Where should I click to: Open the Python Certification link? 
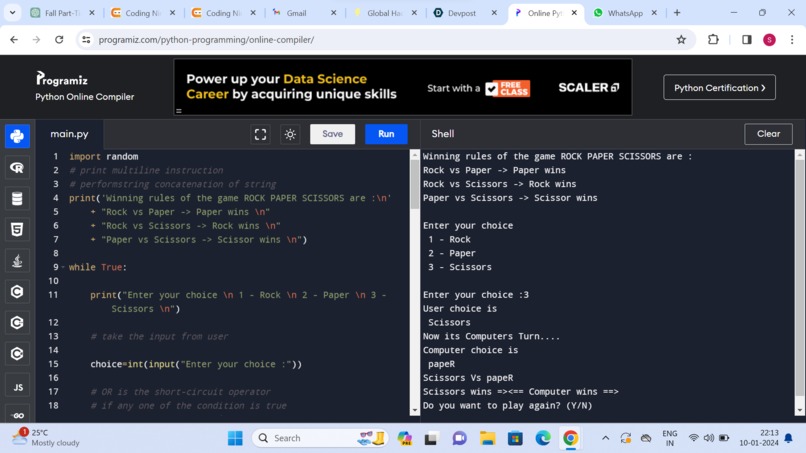click(x=719, y=87)
